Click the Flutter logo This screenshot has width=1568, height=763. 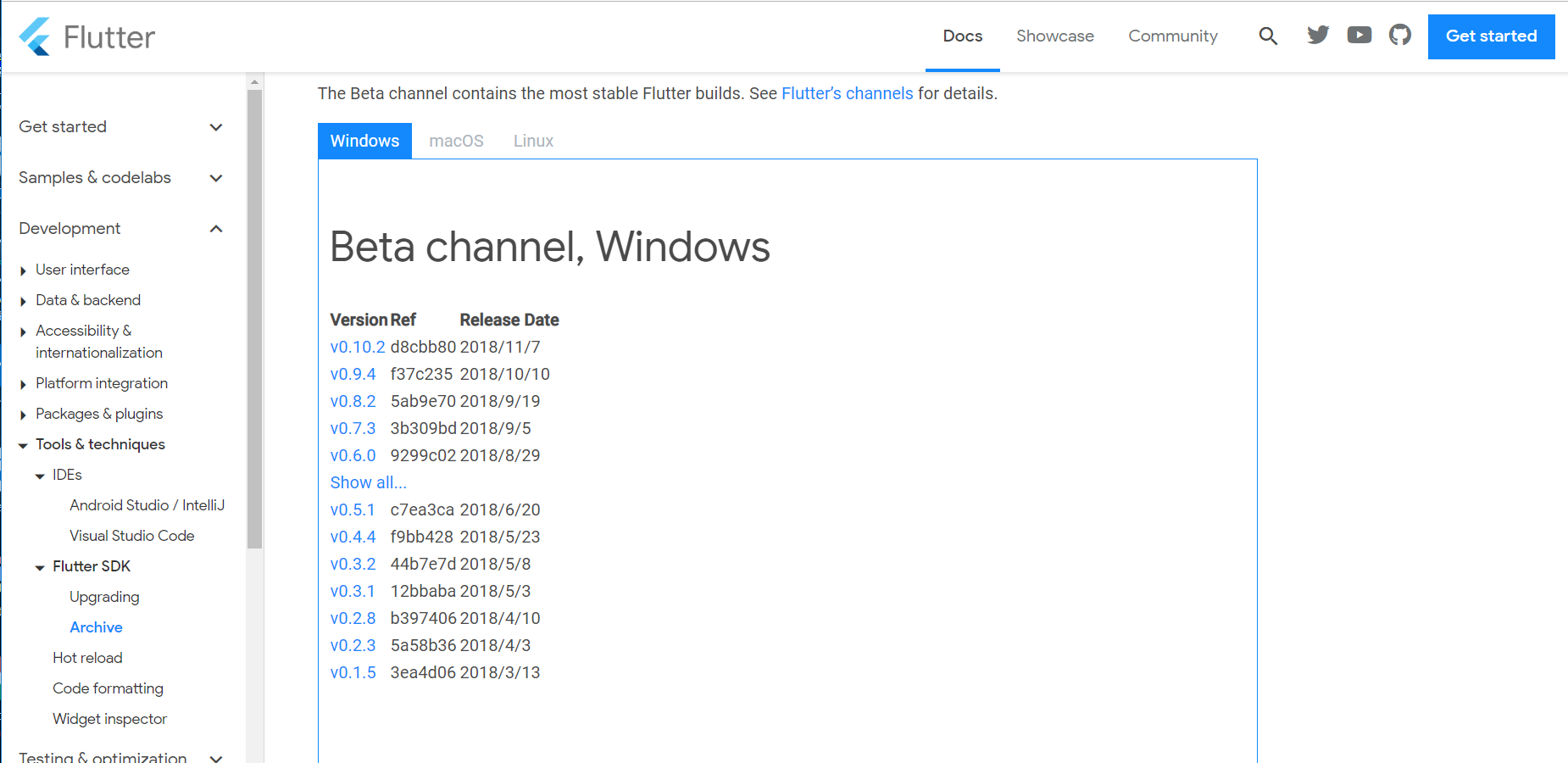pos(87,36)
